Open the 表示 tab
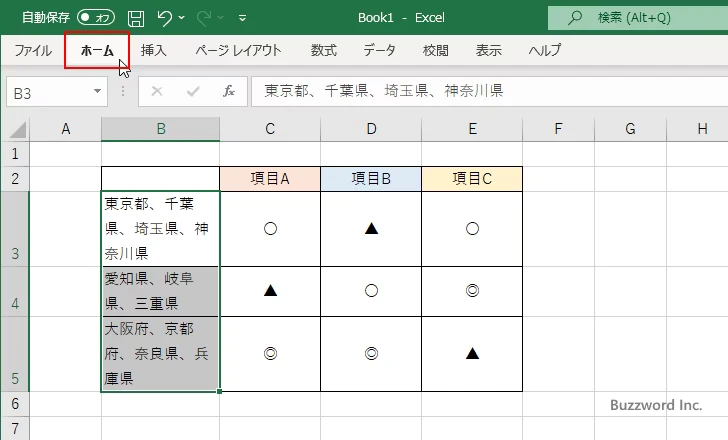The width and height of the screenshot is (728, 440). 488,50
